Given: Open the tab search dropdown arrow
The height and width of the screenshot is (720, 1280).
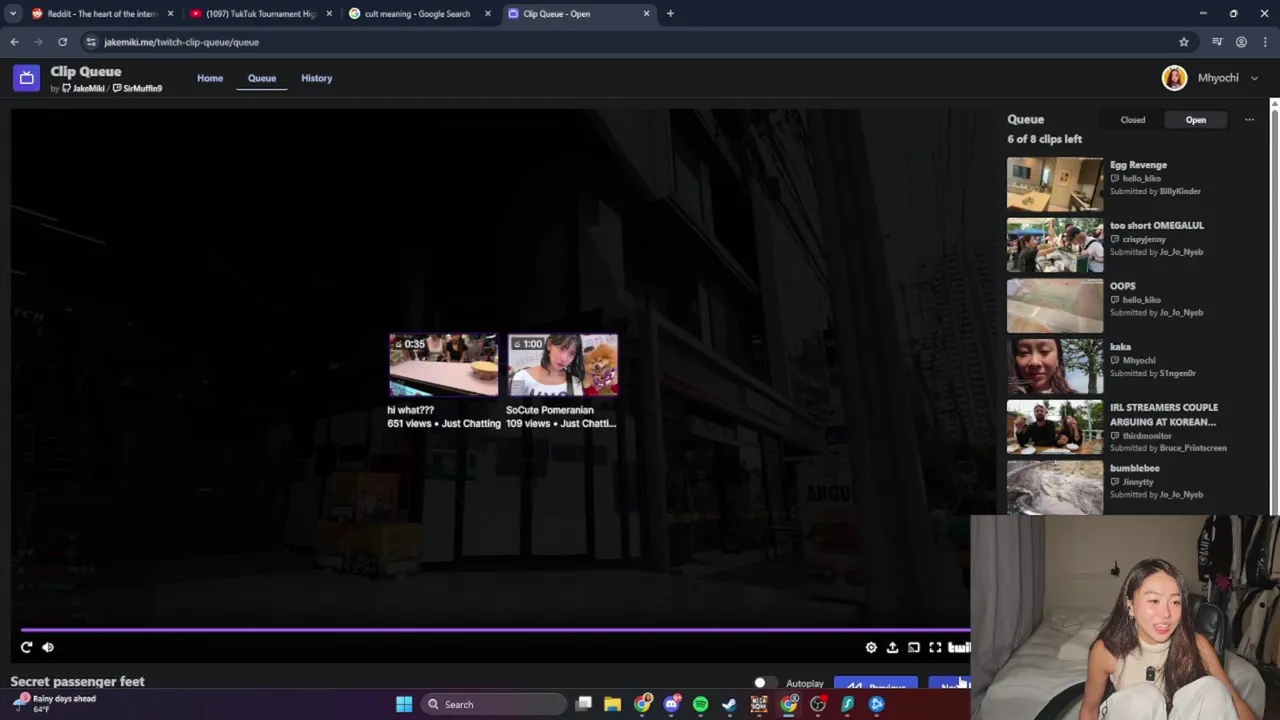Looking at the screenshot, I should pos(13,14).
